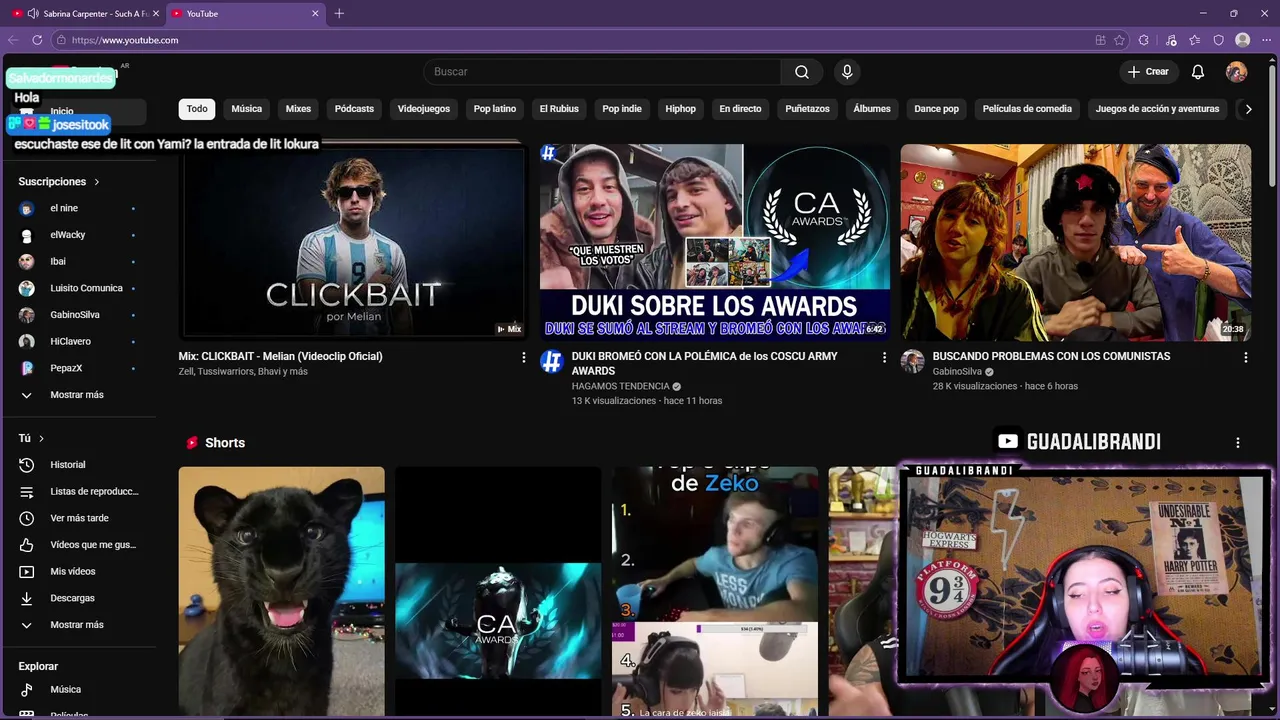Select the Pop latino chip
1280x720 pixels.
(495, 109)
